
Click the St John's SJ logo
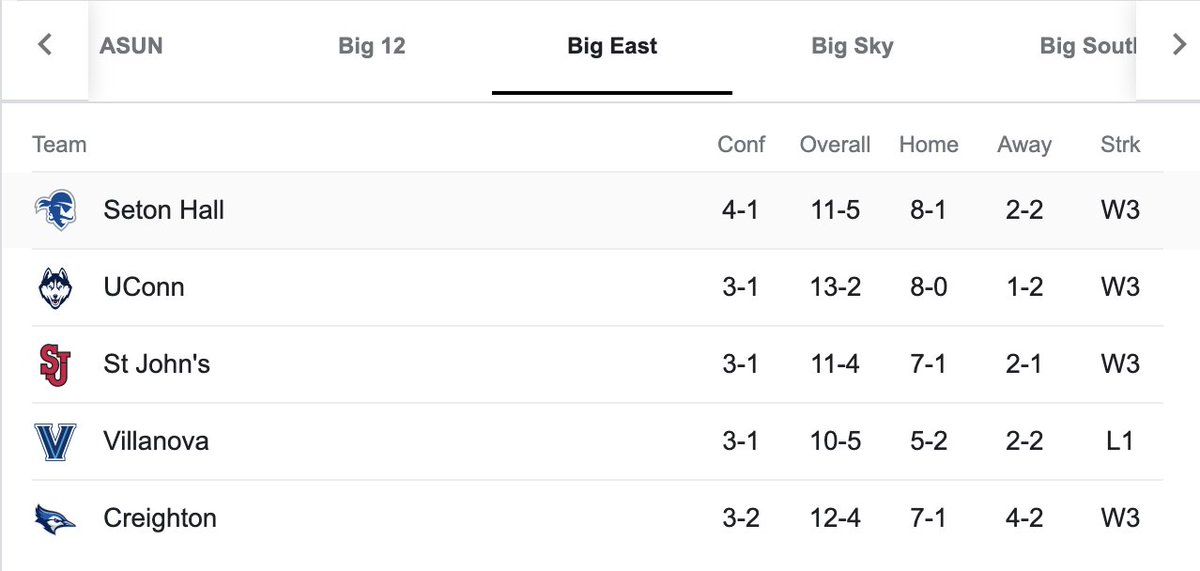click(56, 365)
